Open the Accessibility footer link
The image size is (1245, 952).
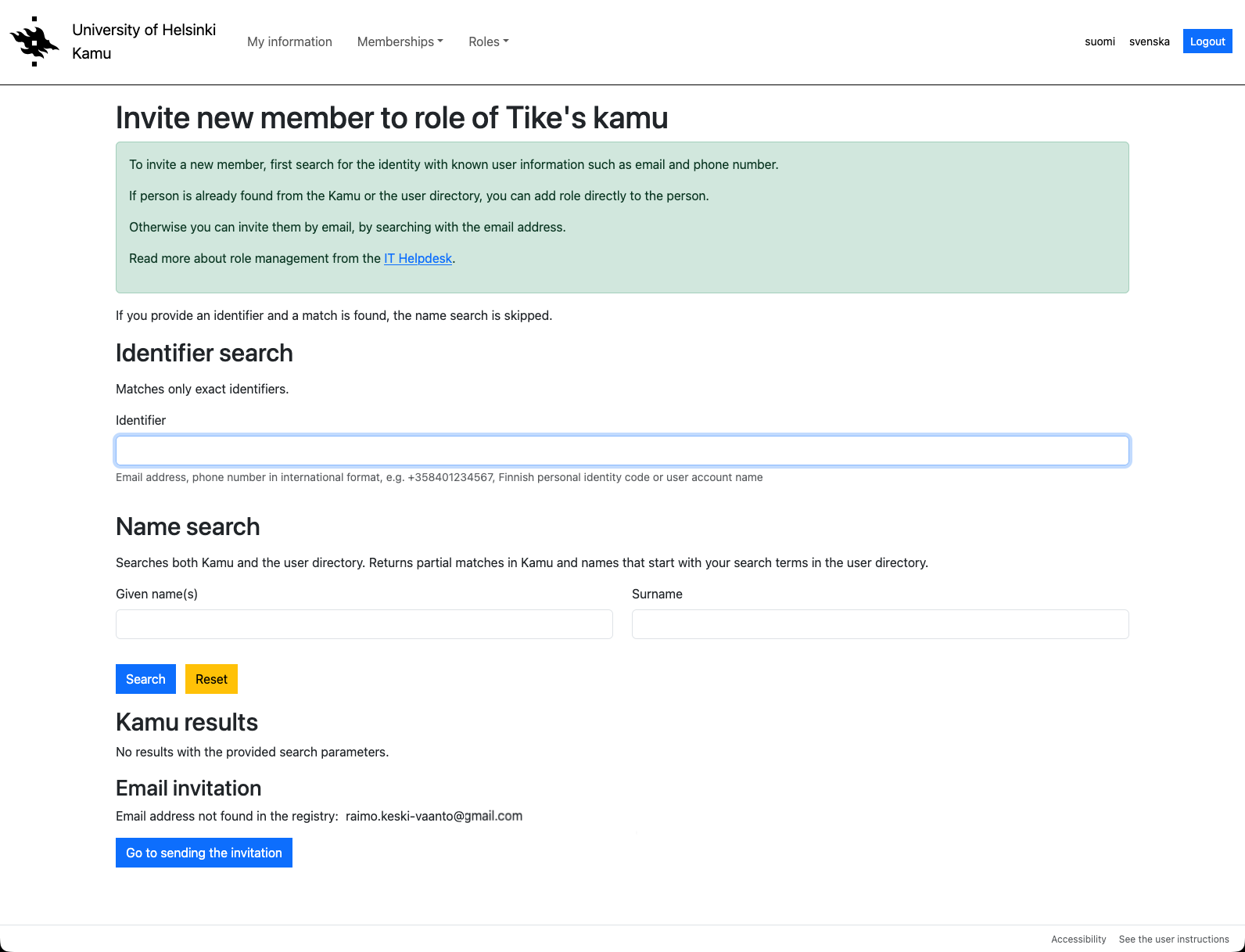pyautogui.click(x=1078, y=939)
